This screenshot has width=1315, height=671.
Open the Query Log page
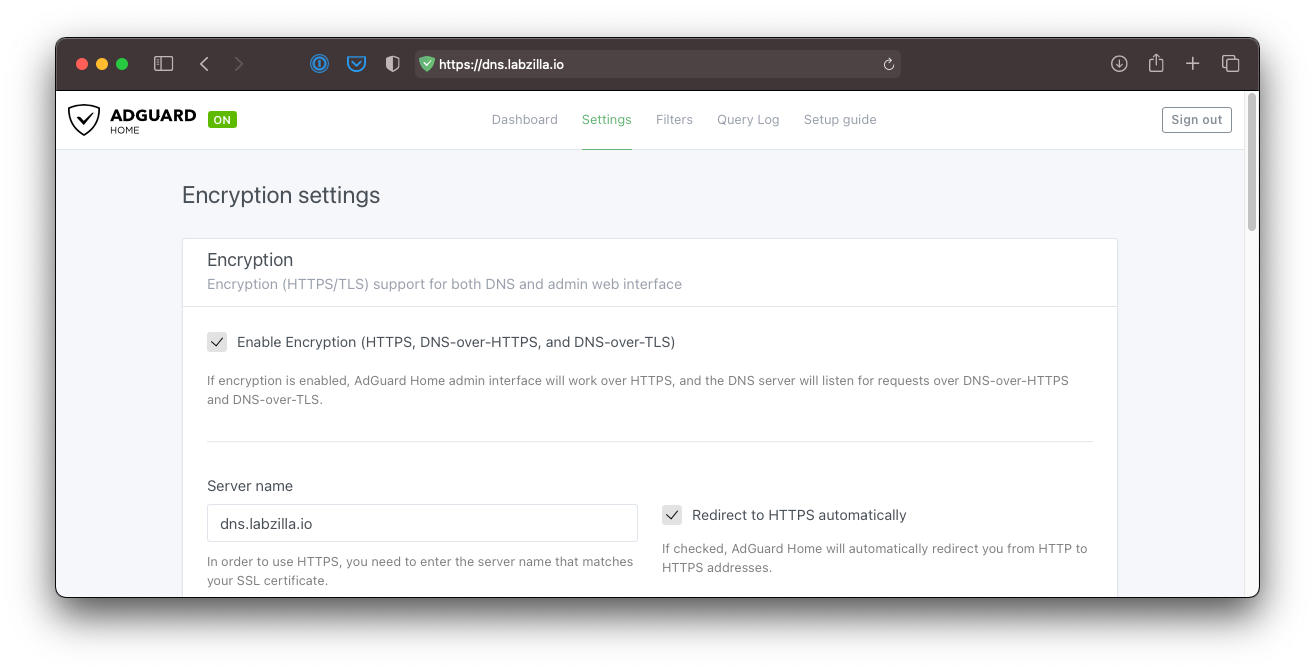click(747, 120)
